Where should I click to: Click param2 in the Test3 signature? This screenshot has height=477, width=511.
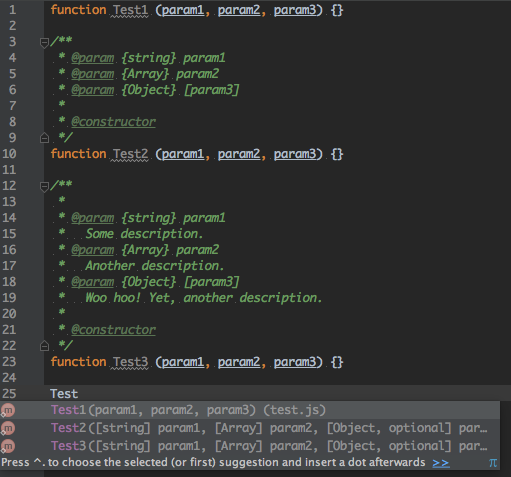click(x=239, y=362)
